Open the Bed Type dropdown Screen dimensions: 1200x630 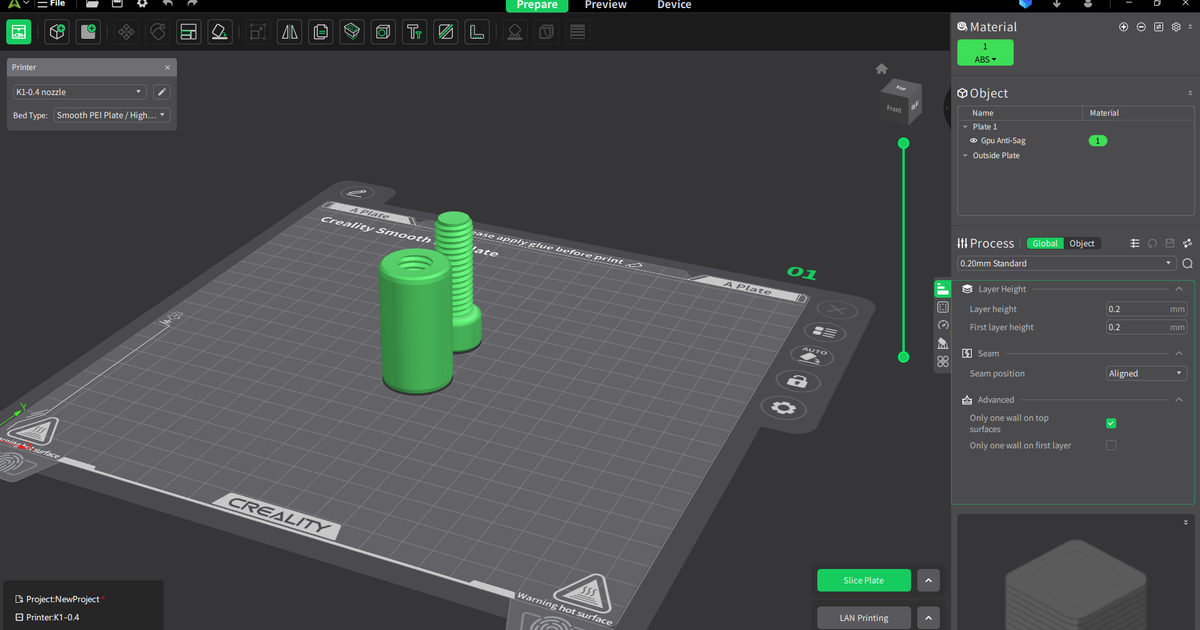111,114
